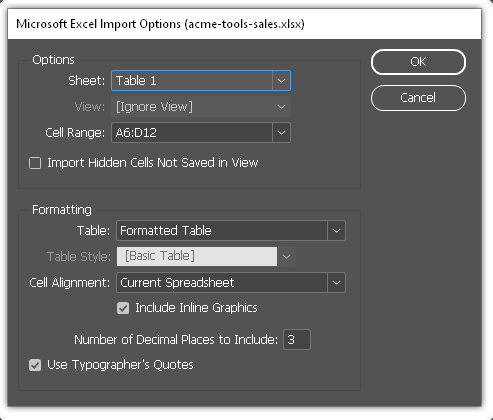
Task: Click the Cancel button
Action: (x=418, y=98)
